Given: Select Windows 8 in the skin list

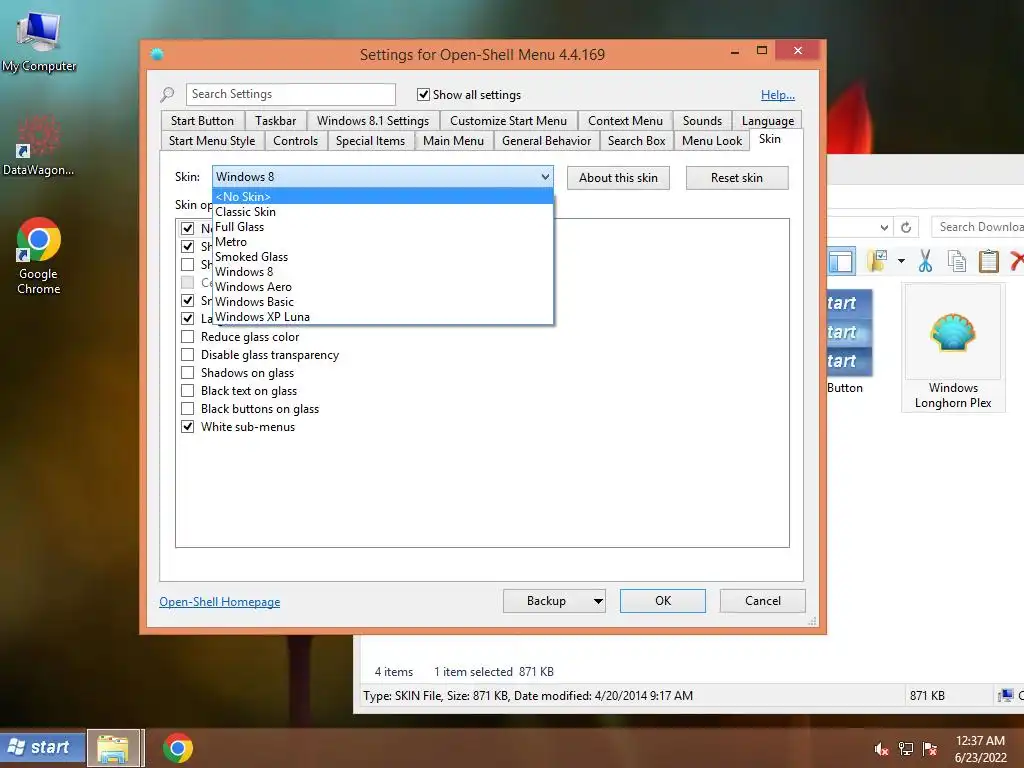Looking at the screenshot, I should tap(383, 272).
